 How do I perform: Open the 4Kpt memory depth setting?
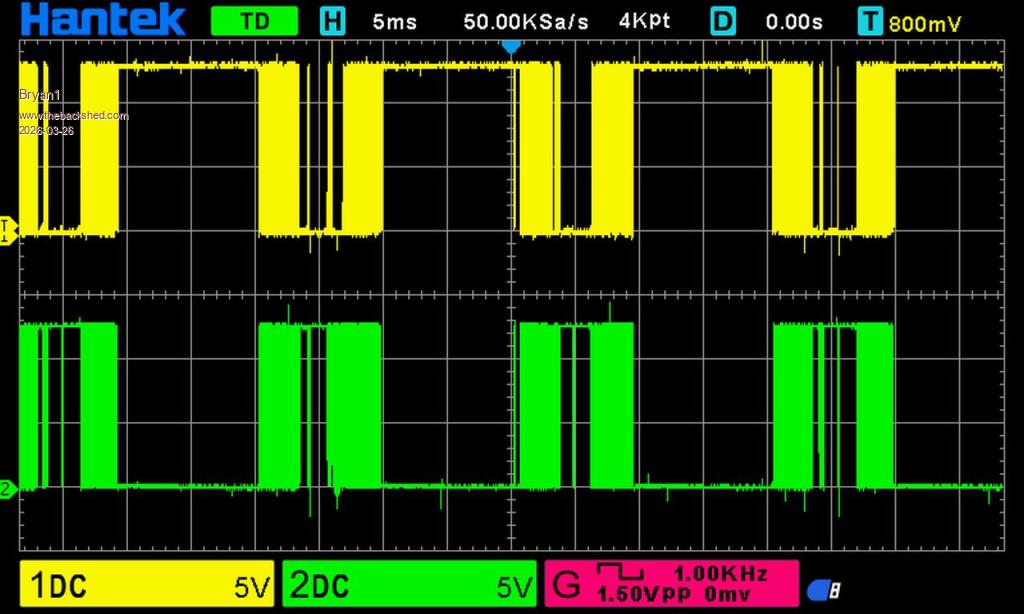tap(647, 21)
